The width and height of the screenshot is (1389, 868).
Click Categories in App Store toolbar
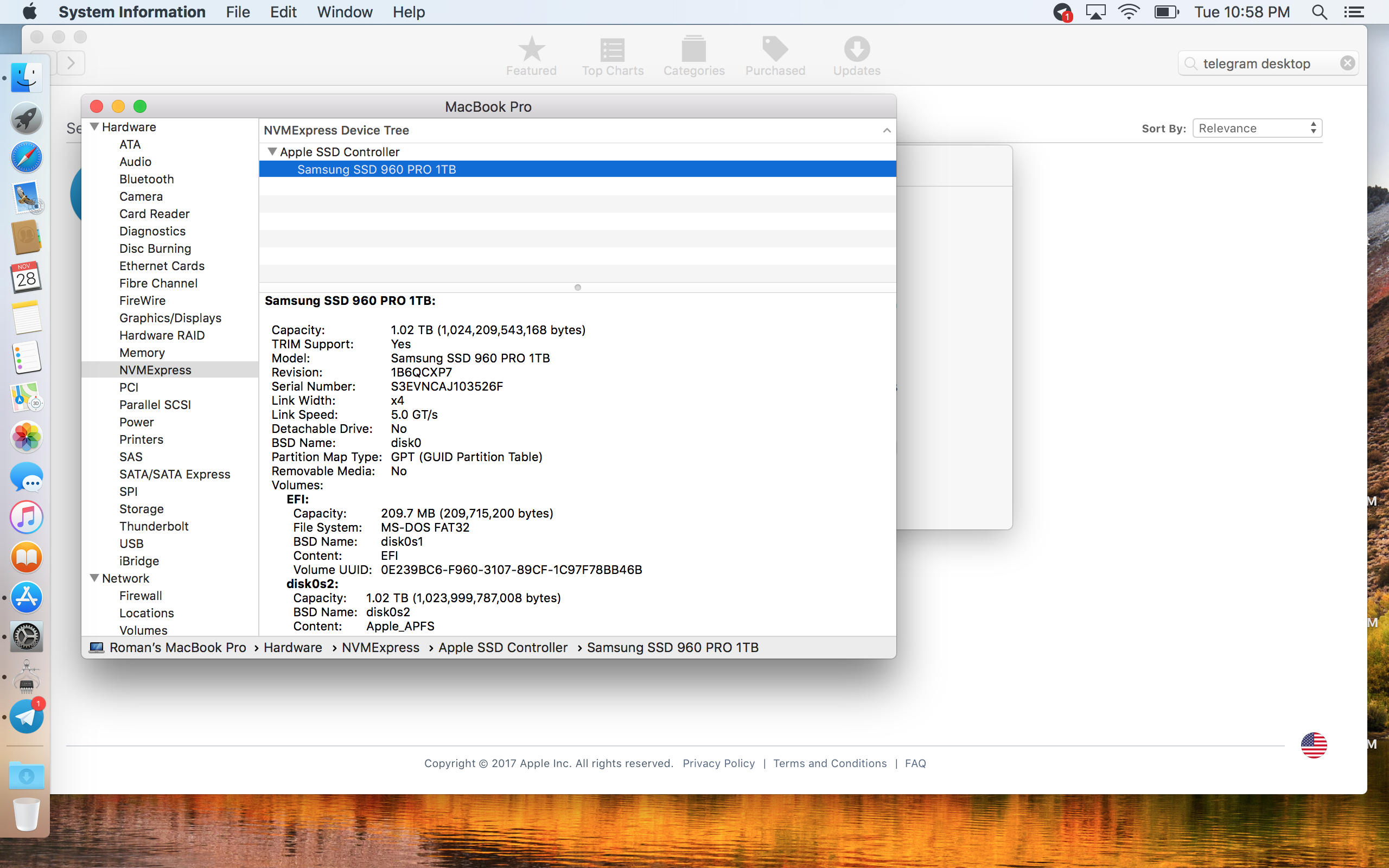[x=694, y=56]
